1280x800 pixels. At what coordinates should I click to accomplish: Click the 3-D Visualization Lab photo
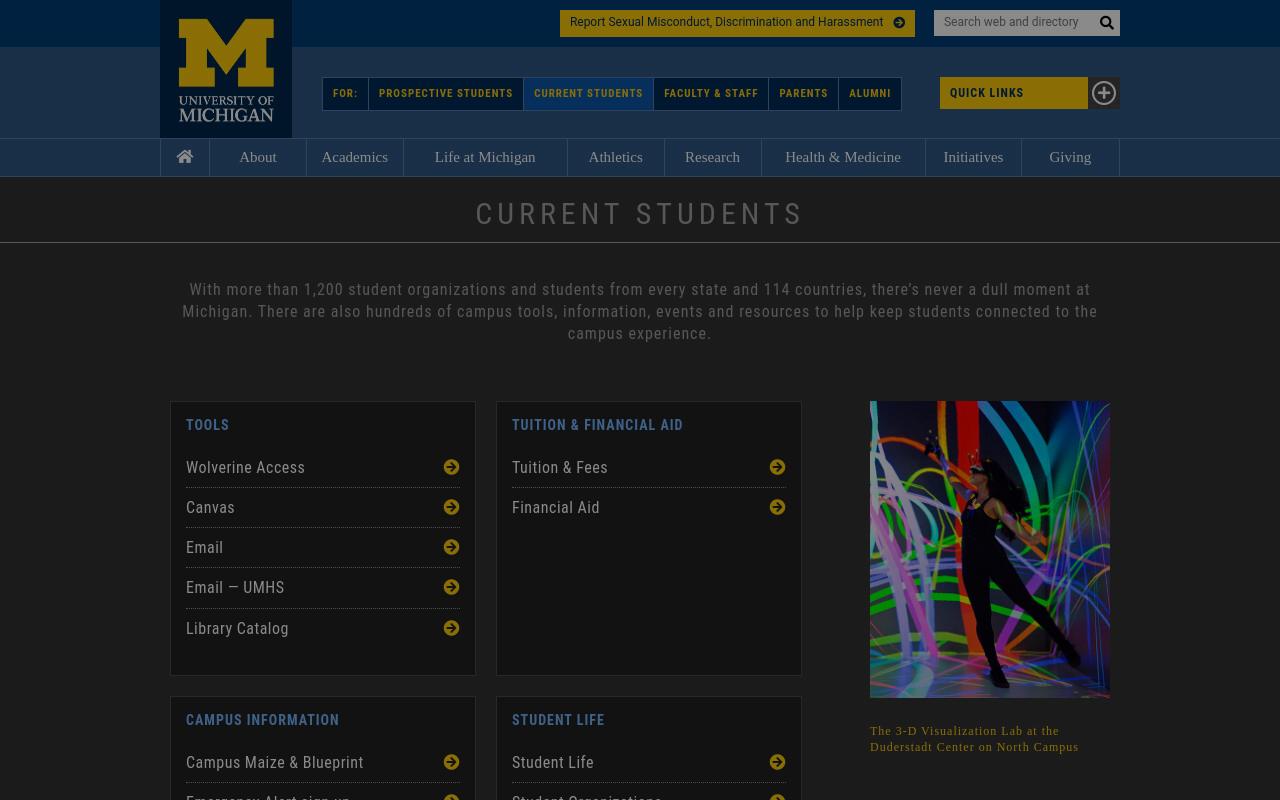coord(990,549)
